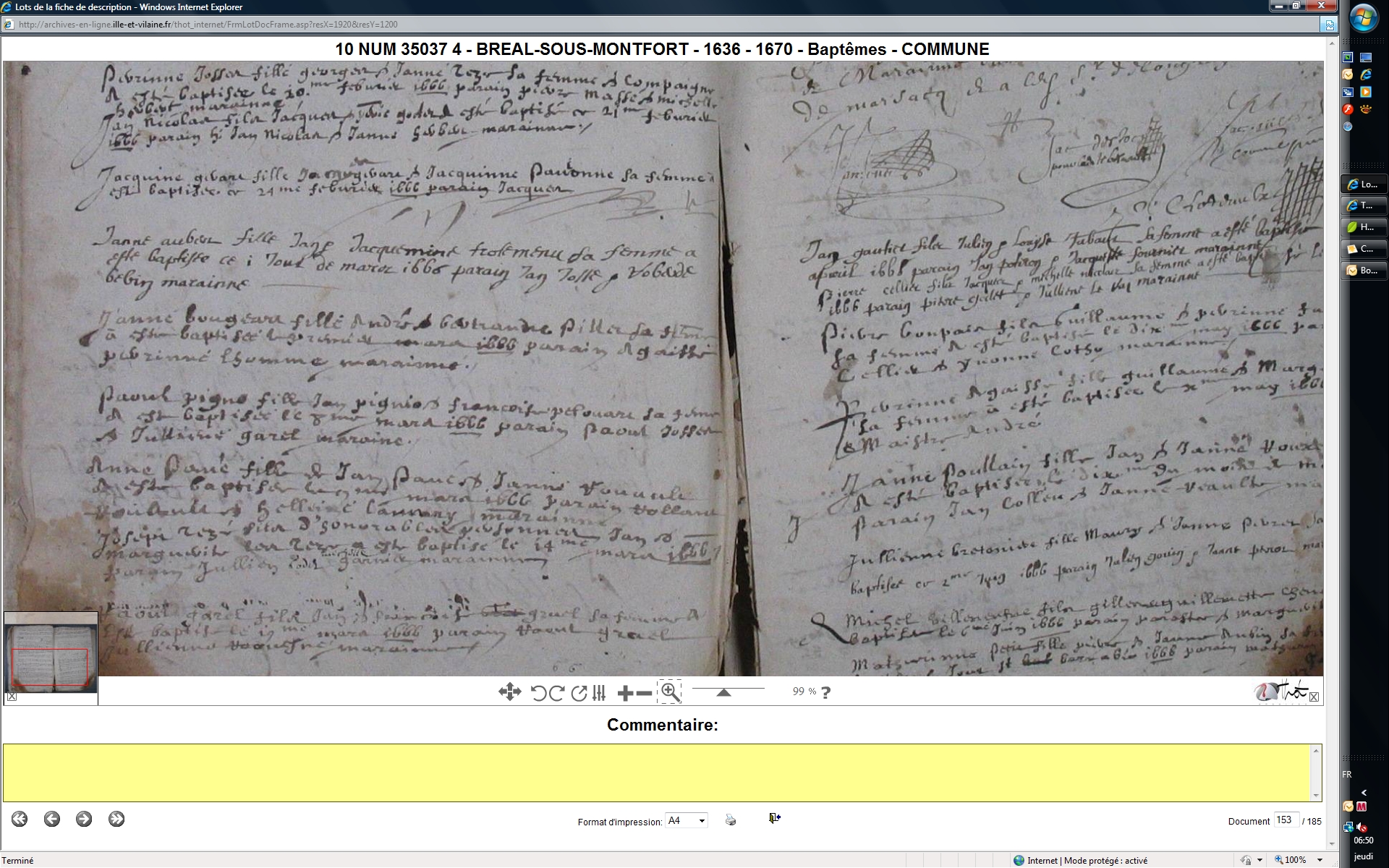The height and width of the screenshot is (868, 1389).
Task: Adjust the zoom level slider handle
Action: click(723, 692)
